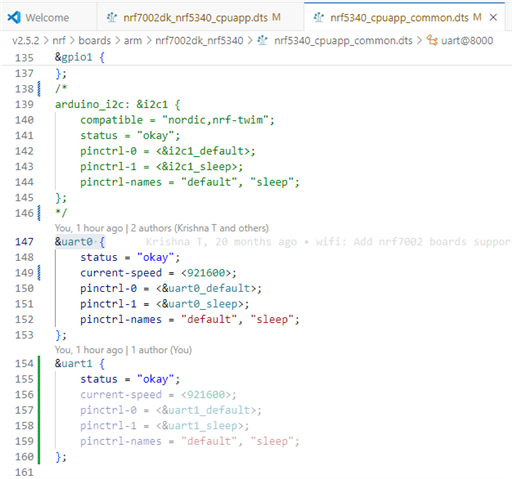Click nrf5340_cpuapp_common.dts in the breadcrumb

[x=343, y=41]
